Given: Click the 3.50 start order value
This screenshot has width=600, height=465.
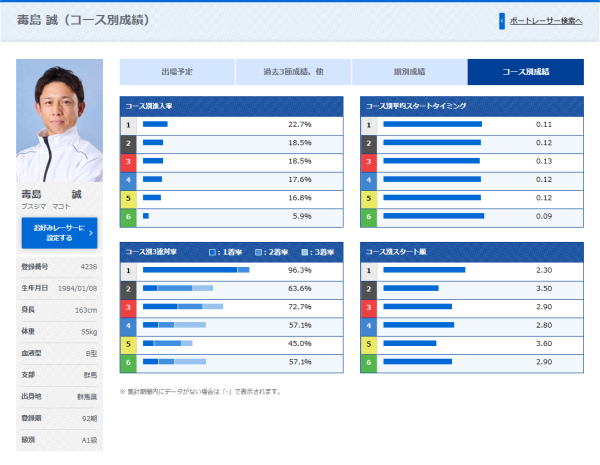Looking at the screenshot, I should coord(544,289).
